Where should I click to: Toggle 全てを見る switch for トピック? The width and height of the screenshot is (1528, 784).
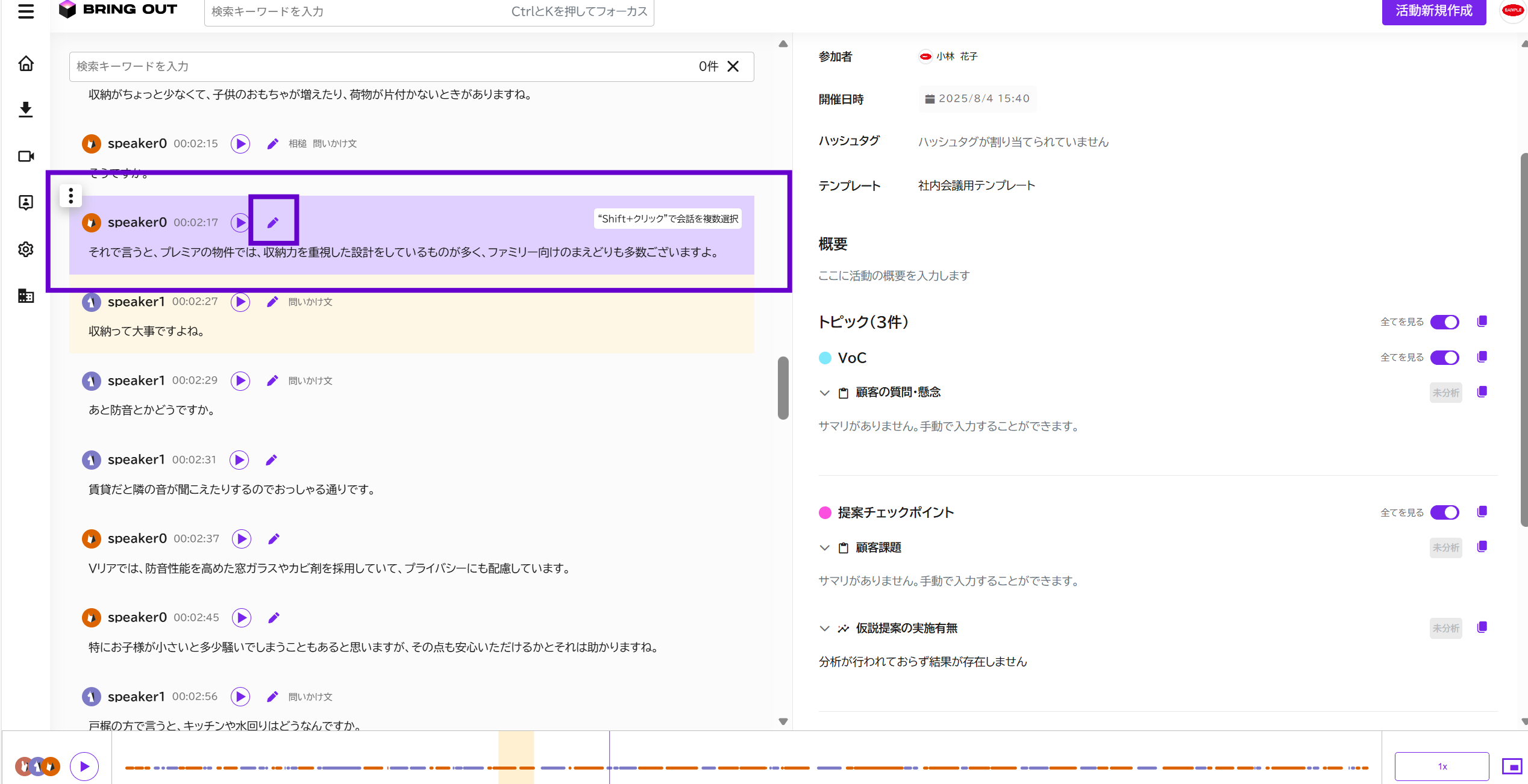tap(1445, 322)
